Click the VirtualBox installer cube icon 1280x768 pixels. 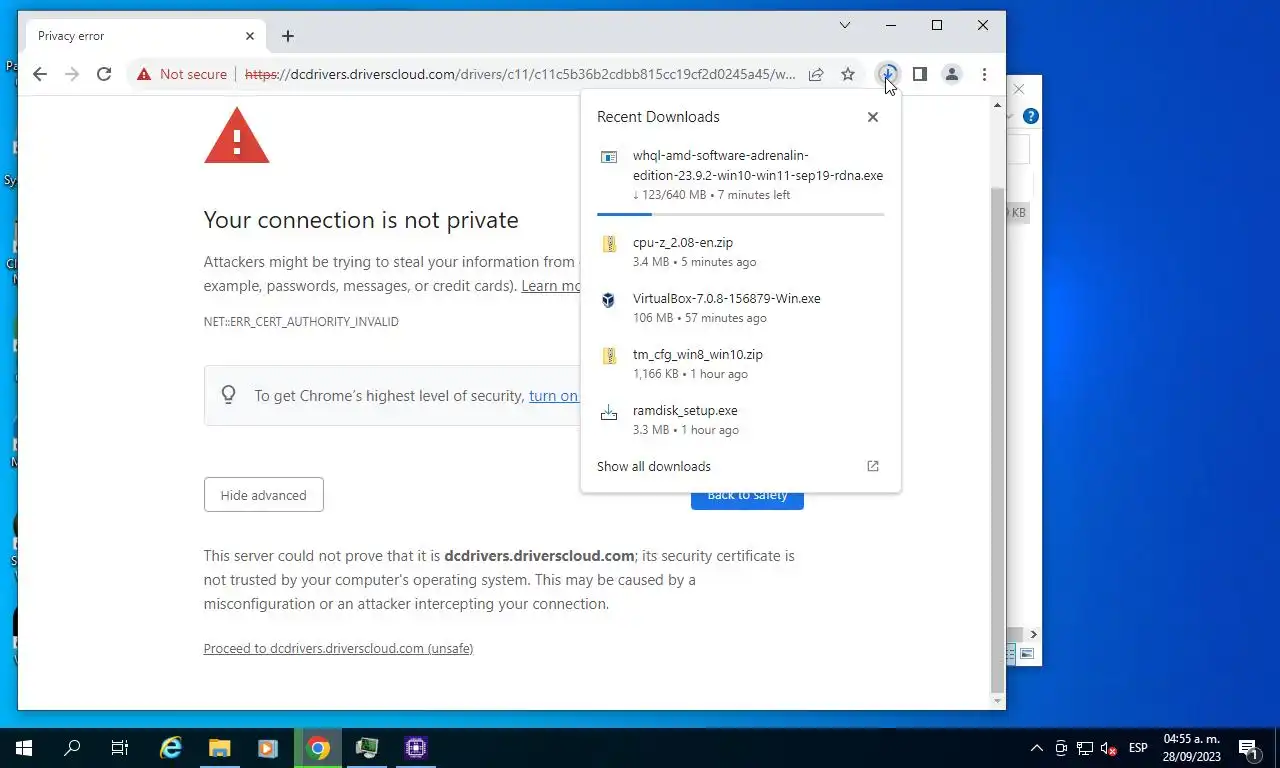(609, 300)
